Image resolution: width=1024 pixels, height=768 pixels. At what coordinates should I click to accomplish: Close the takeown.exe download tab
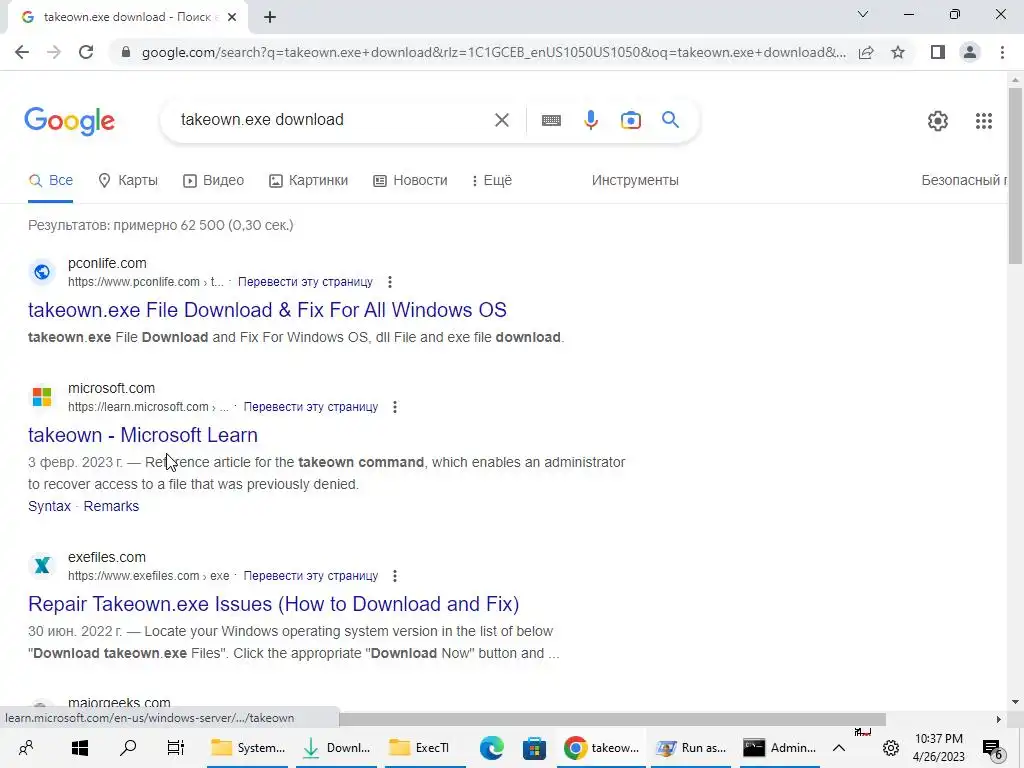pyautogui.click(x=232, y=17)
